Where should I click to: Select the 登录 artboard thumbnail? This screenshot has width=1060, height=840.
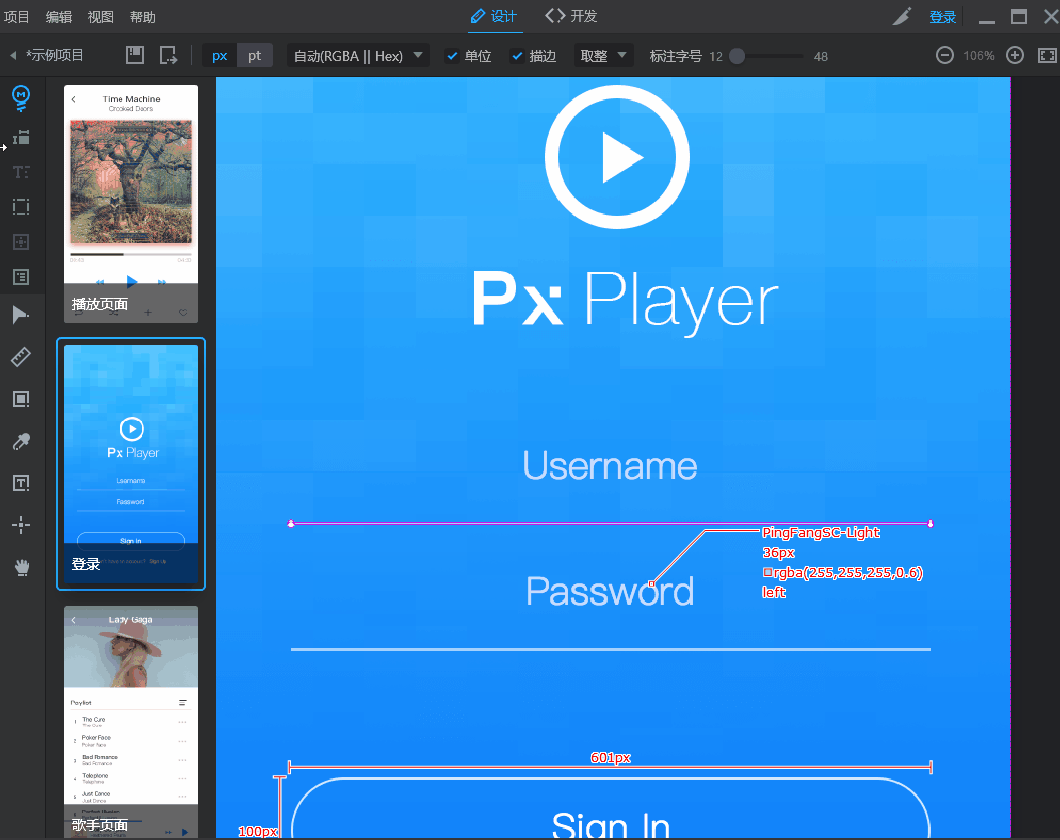(x=131, y=464)
